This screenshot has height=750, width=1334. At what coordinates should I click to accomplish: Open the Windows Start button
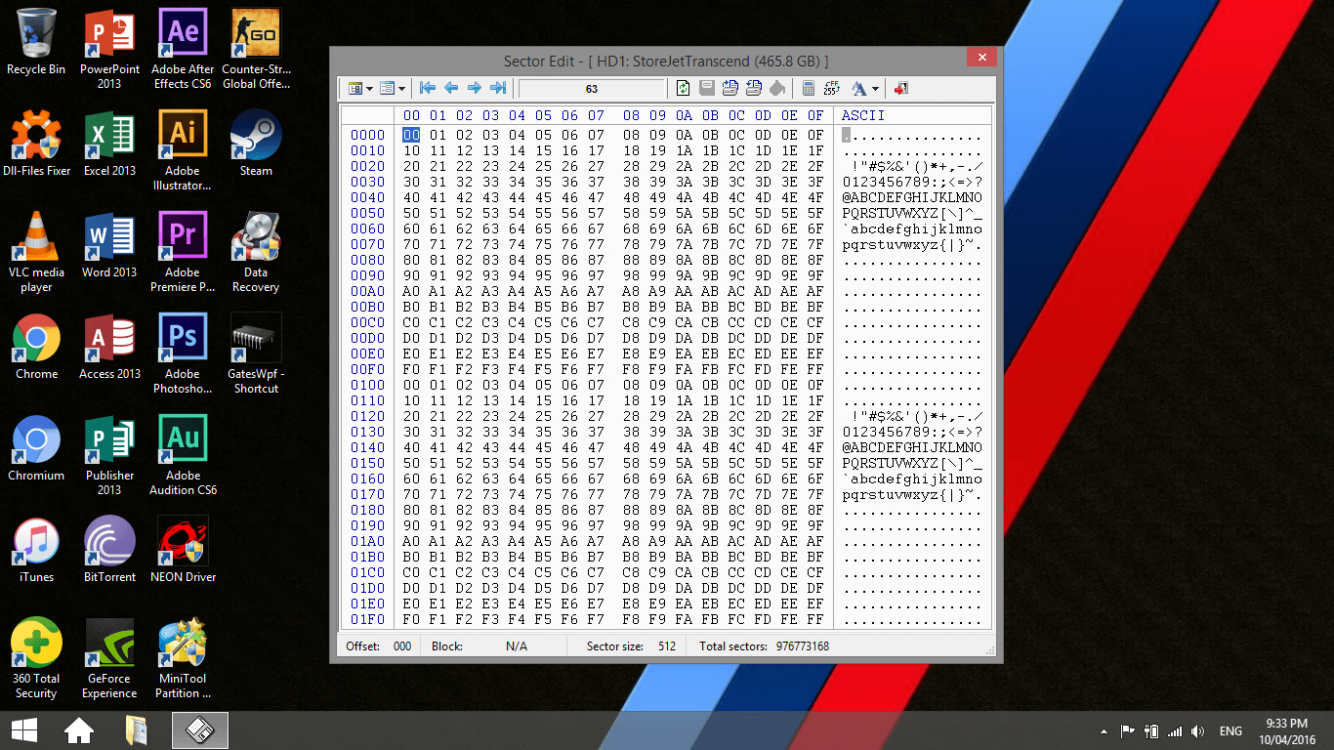24,731
